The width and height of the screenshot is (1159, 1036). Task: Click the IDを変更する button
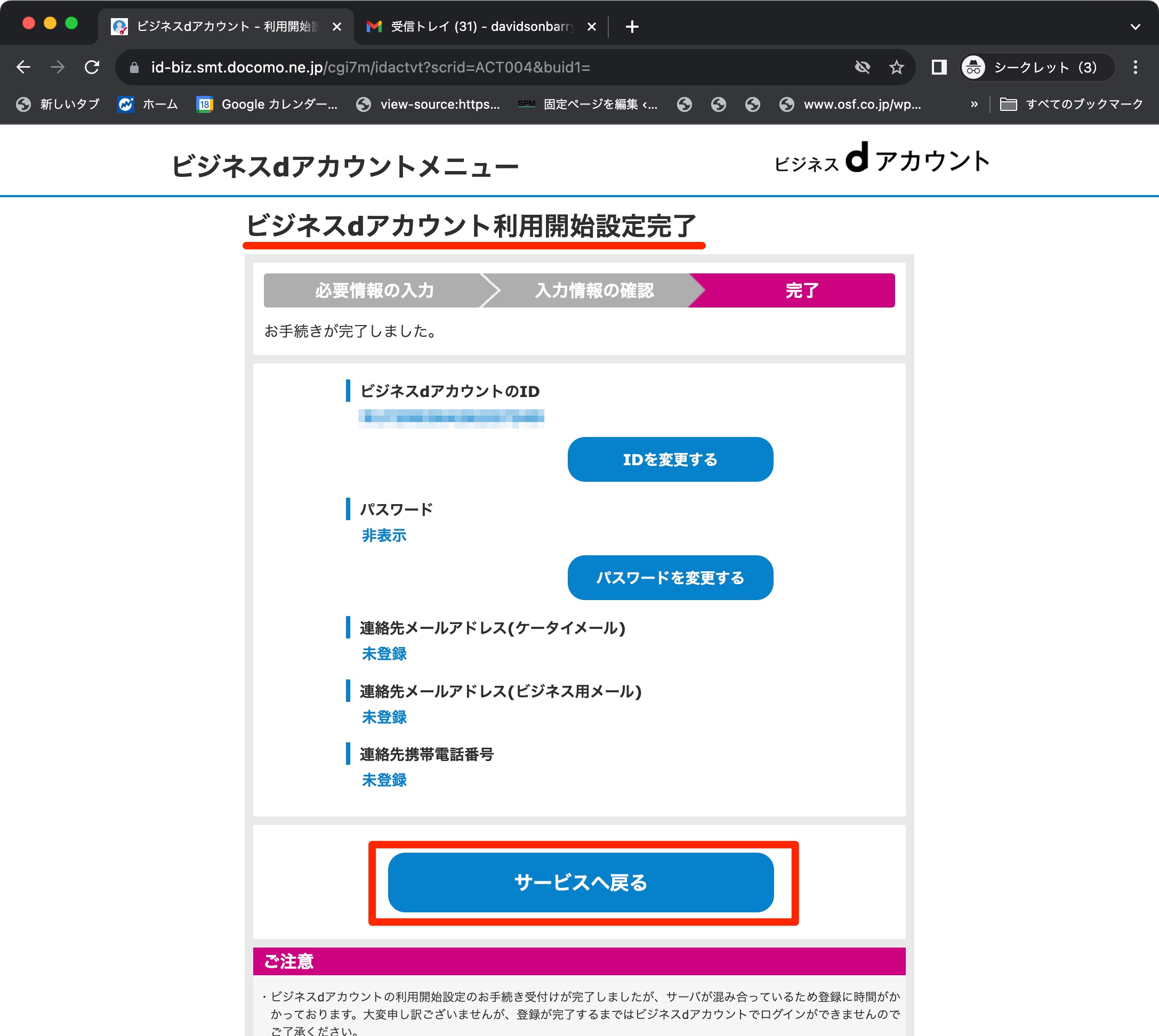[x=670, y=459]
